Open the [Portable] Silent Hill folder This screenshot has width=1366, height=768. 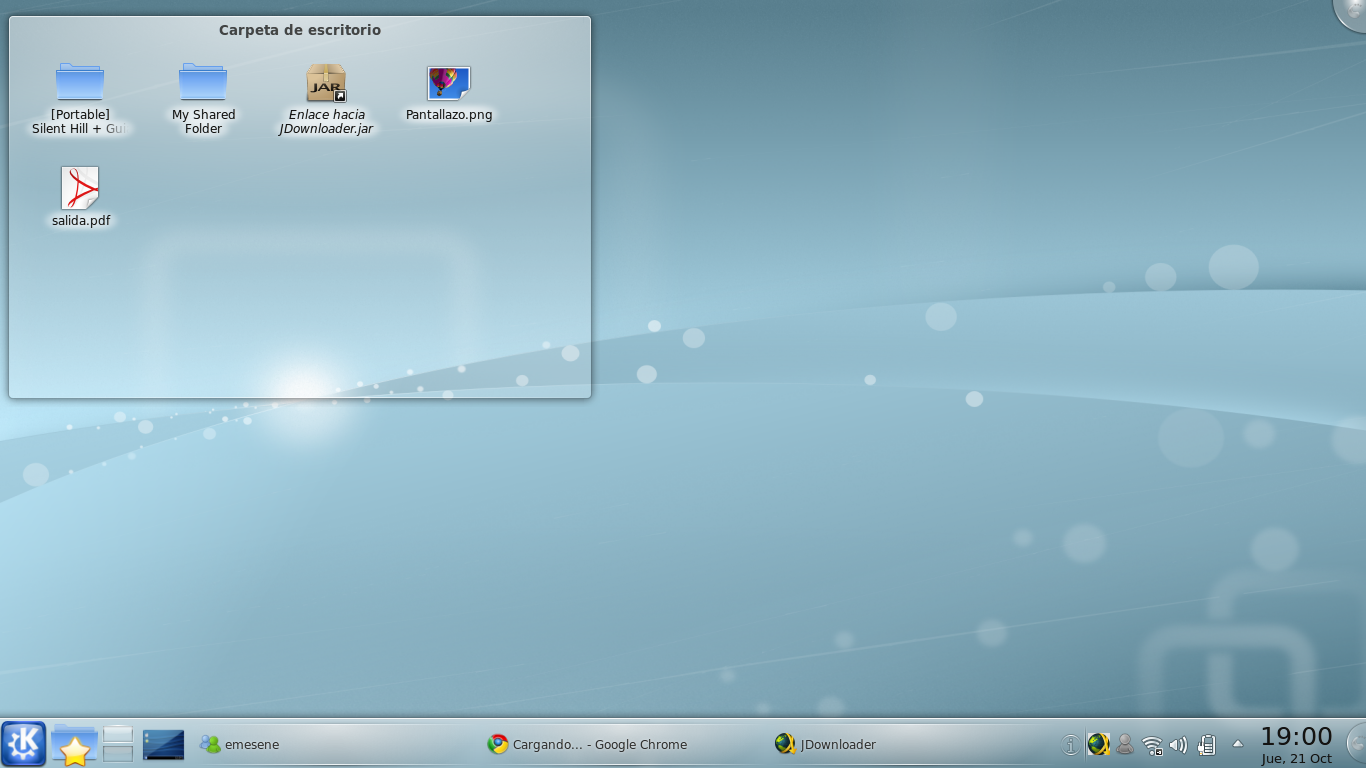(80, 99)
